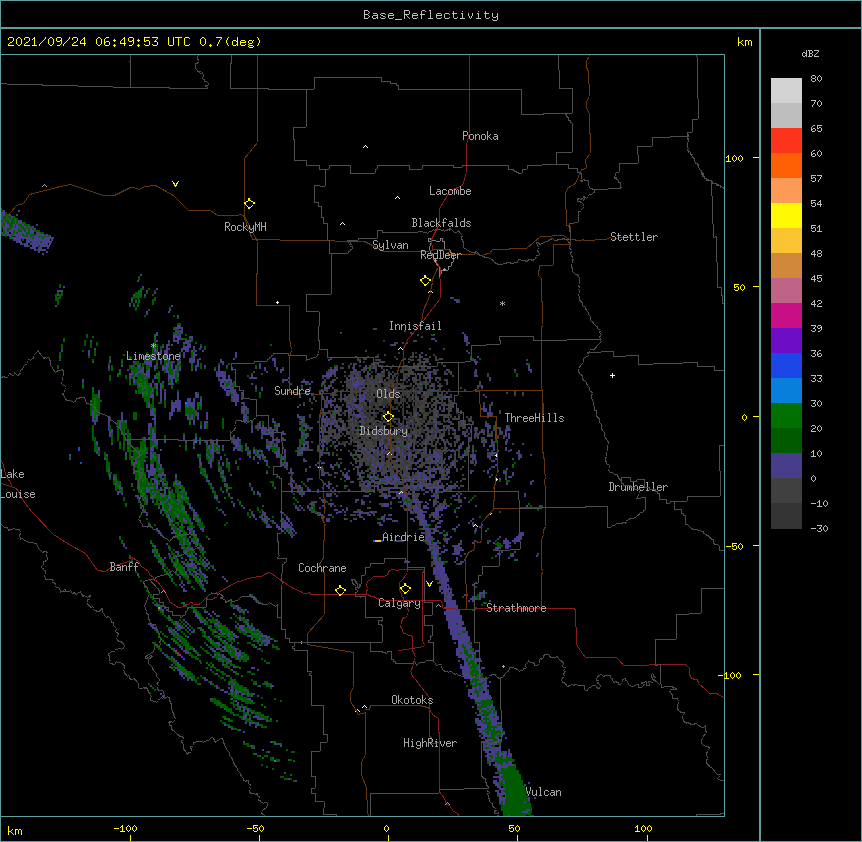Screen dimensions: 862x842
Task: Pick the light grey 70-80 dBZ swatch
Action: 786,91
